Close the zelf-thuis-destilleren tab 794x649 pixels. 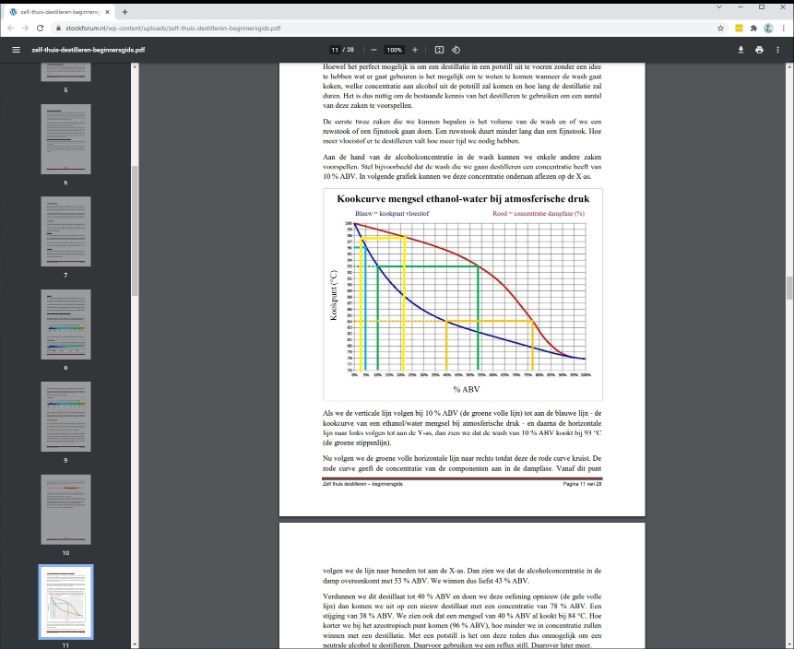107,12
